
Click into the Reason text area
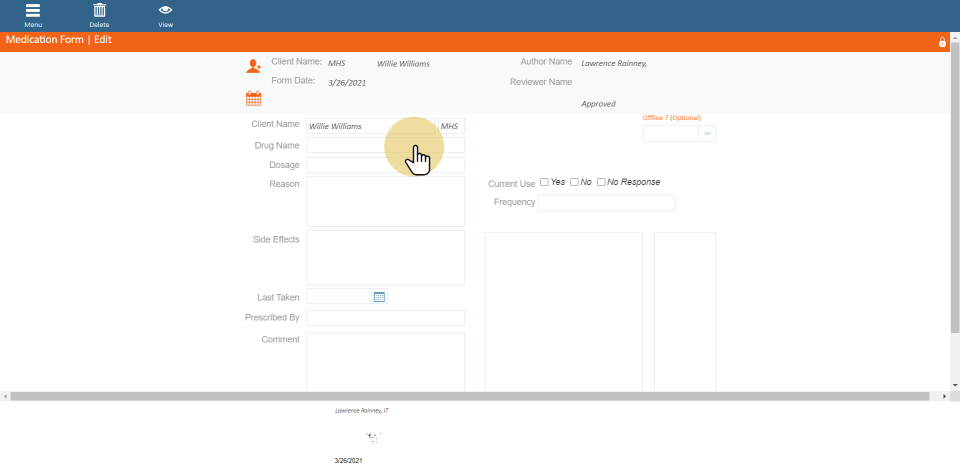pyautogui.click(x=385, y=202)
